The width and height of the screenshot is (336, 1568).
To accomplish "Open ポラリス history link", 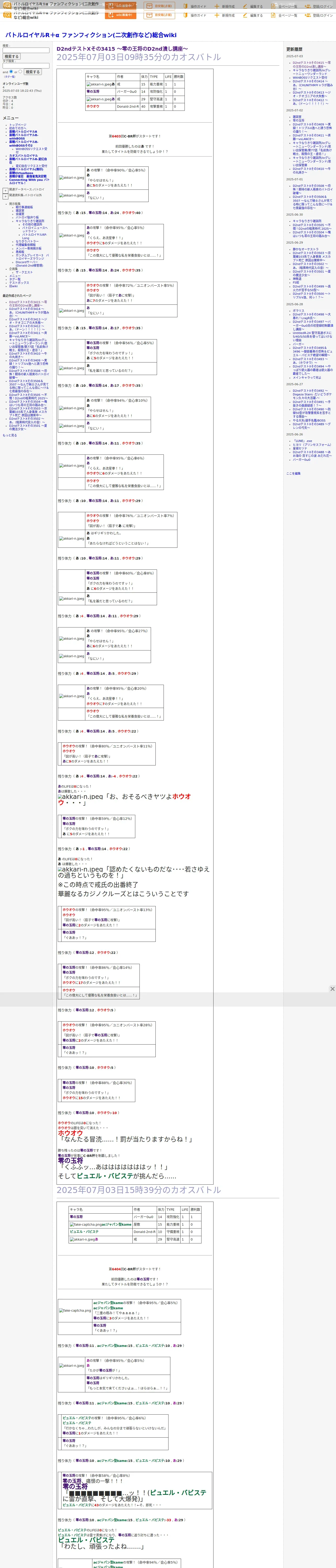I will (x=298, y=310).
